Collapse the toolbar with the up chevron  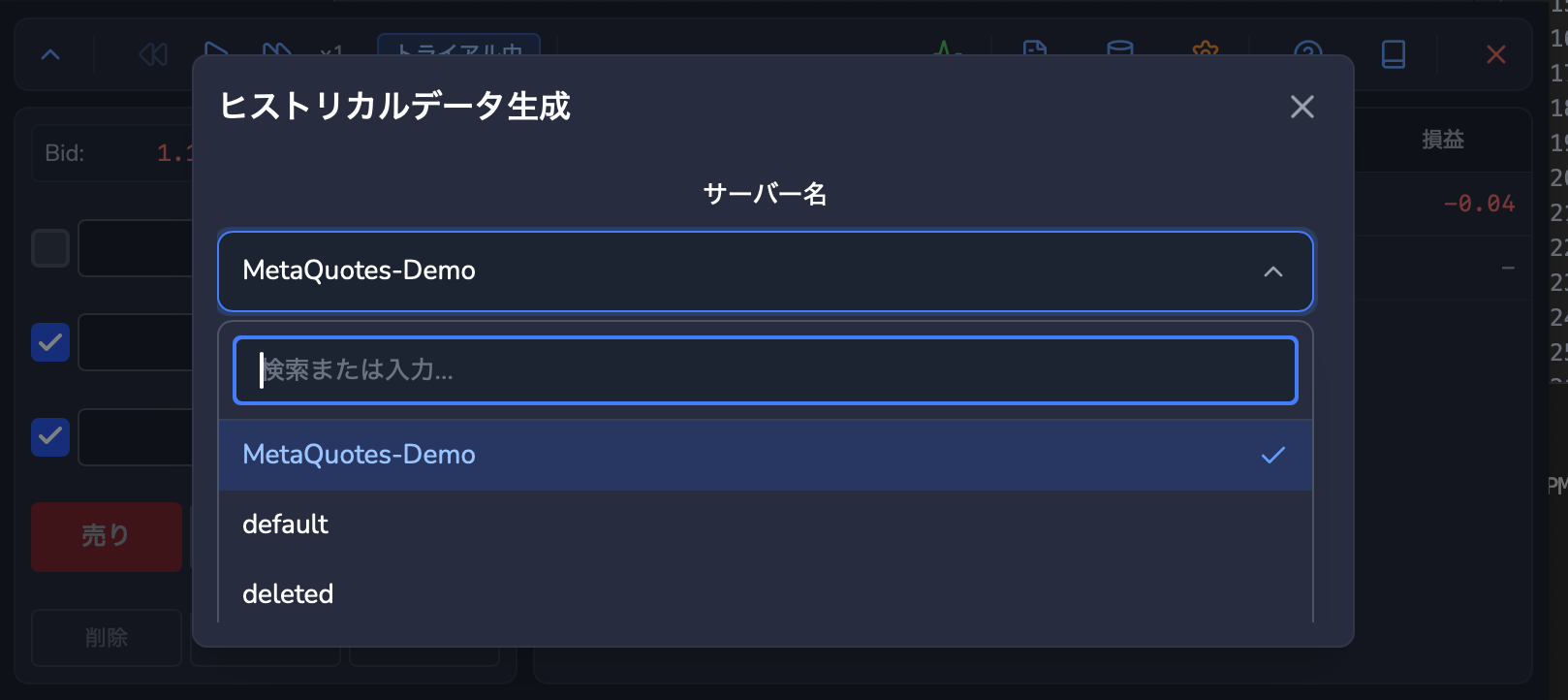[x=50, y=55]
